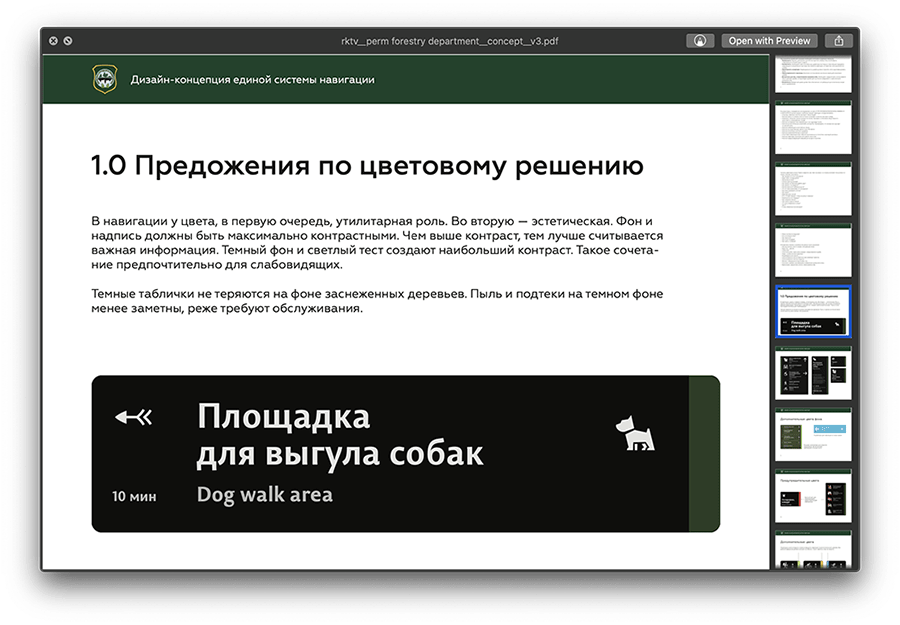Open the Share menu icon
This screenshot has width=900, height=625.
[839, 41]
